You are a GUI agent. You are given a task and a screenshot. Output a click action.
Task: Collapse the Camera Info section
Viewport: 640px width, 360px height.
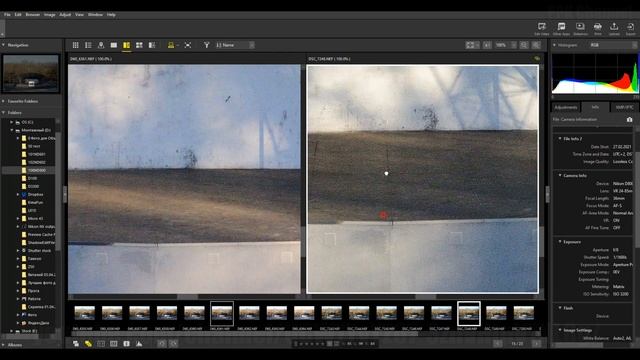point(560,176)
